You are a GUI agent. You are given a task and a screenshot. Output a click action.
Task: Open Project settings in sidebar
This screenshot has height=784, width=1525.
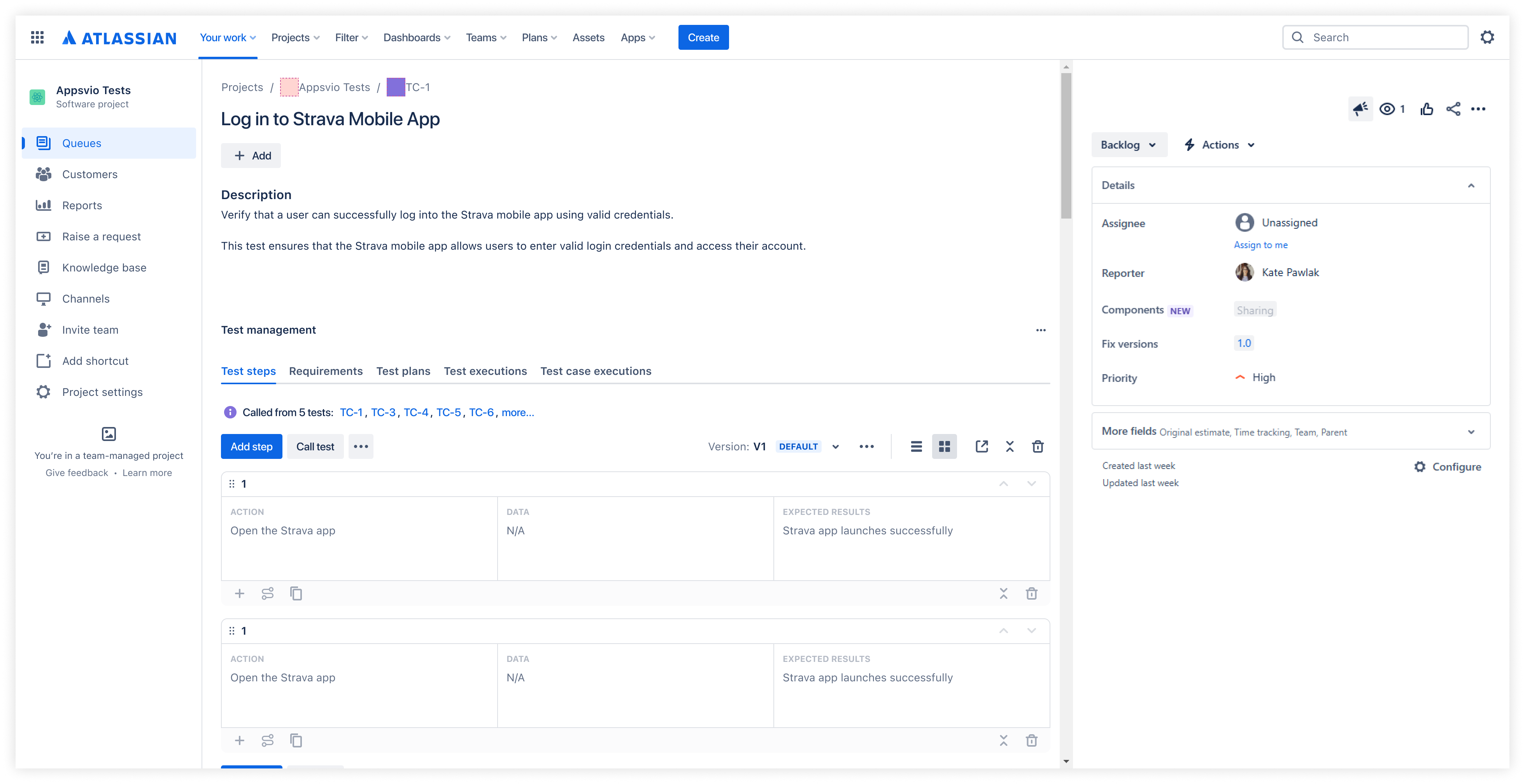coord(109,392)
